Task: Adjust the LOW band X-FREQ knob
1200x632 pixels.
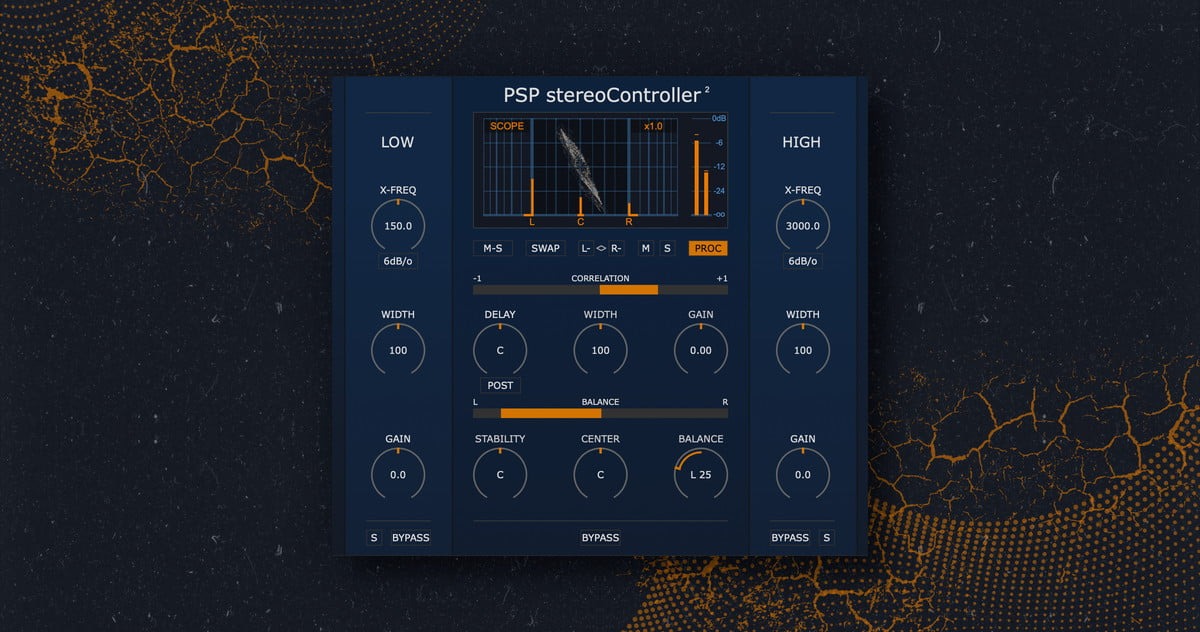Action: (398, 226)
